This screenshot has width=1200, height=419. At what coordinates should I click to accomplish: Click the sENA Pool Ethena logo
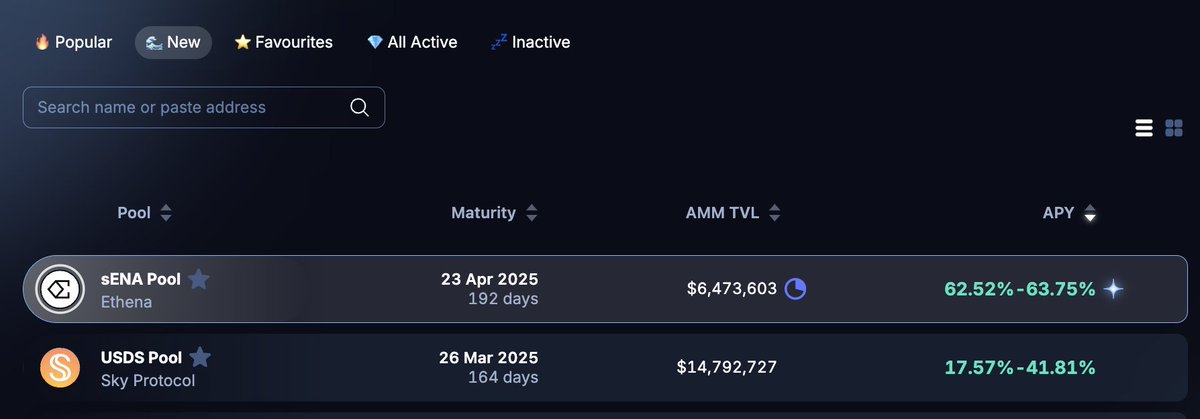[x=60, y=289]
